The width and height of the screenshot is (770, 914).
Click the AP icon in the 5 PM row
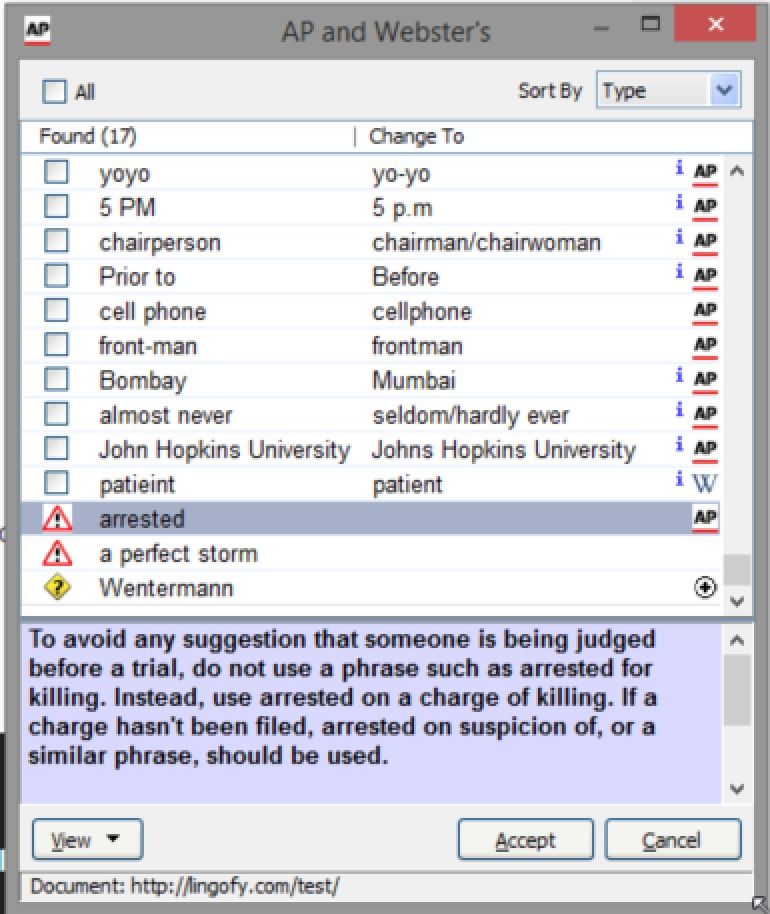705,208
